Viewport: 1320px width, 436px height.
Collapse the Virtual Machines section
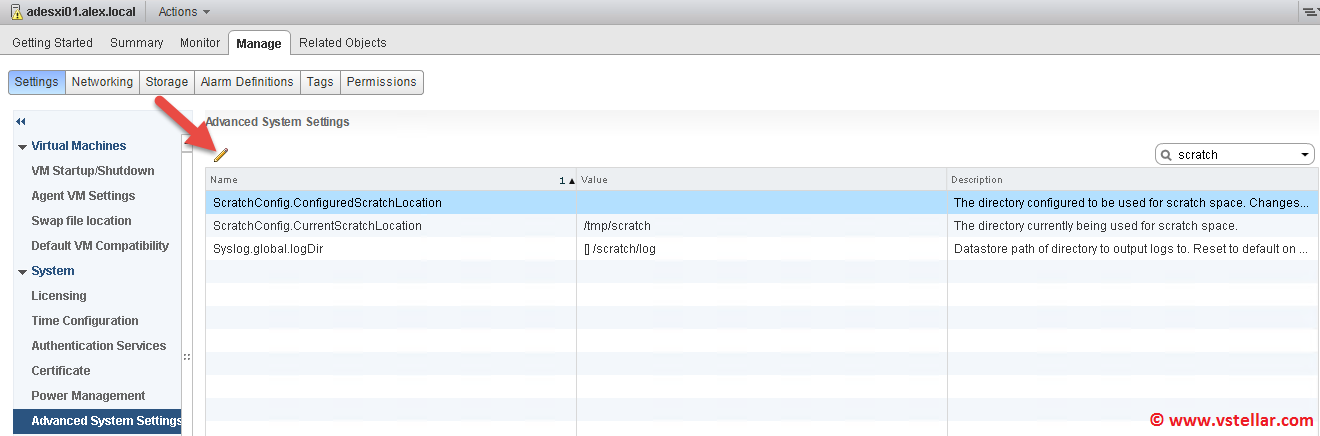click(22, 147)
